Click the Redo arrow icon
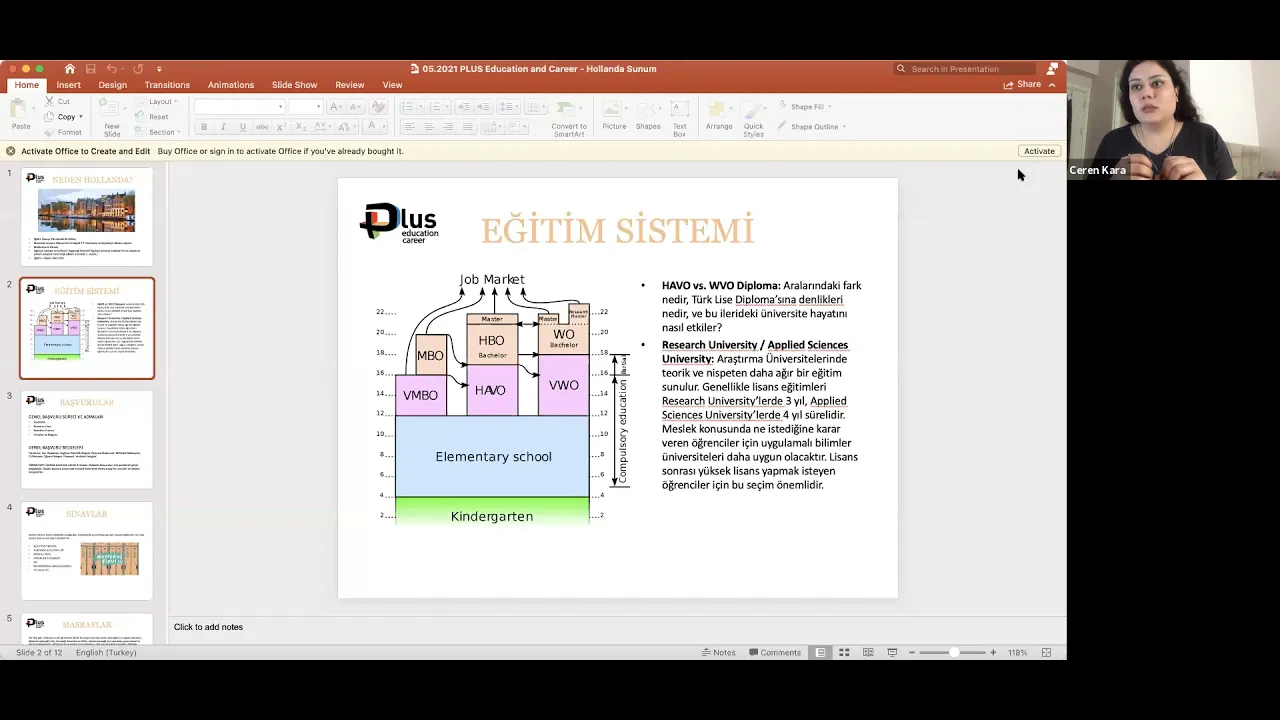Screen dimensions: 1280x720 pos(138,69)
